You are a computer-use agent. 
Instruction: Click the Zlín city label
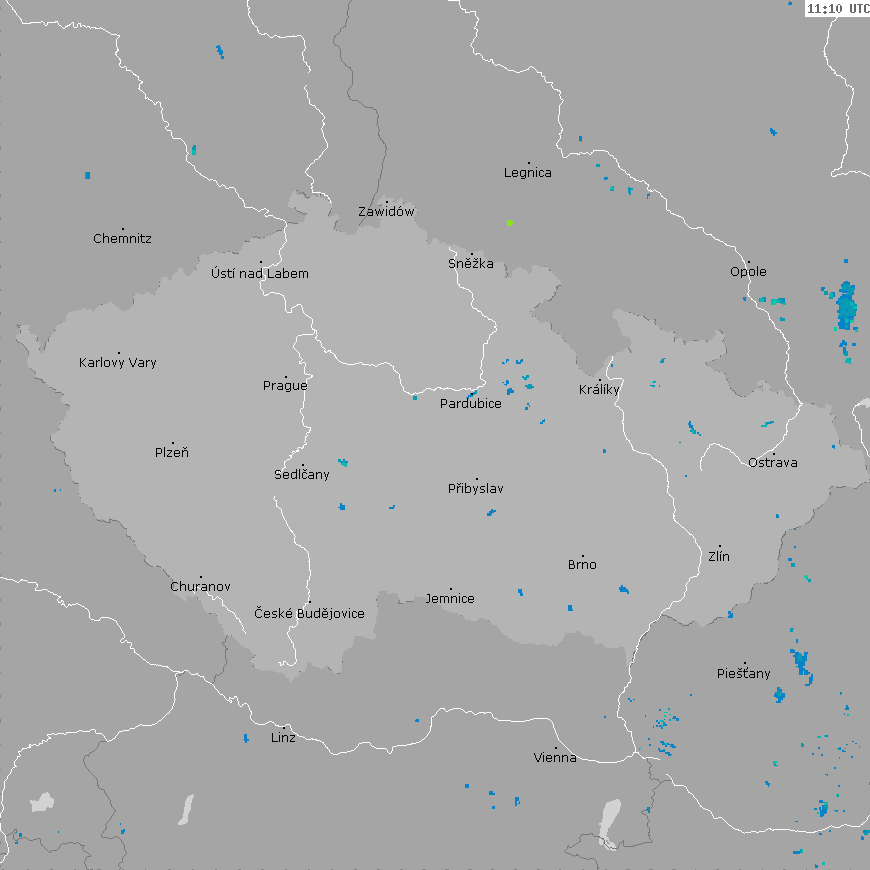719,557
